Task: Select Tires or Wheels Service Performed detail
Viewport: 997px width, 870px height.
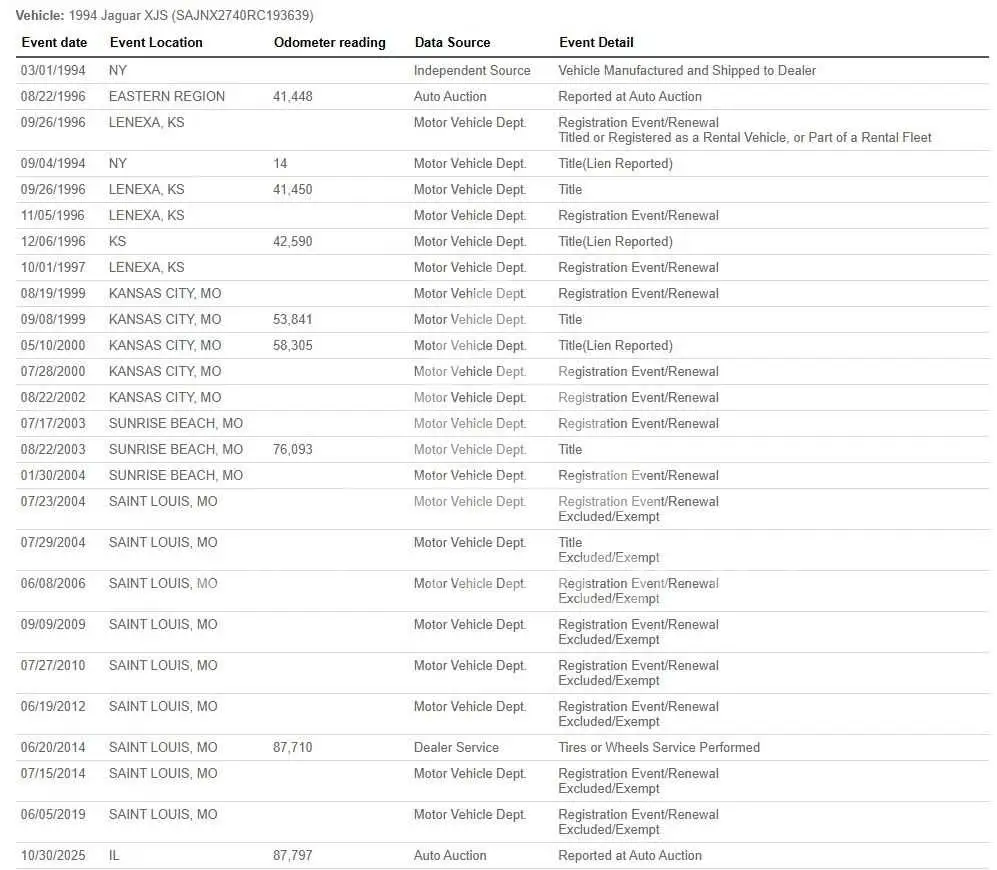Action: pyautogui.click(x=659, y=748)
